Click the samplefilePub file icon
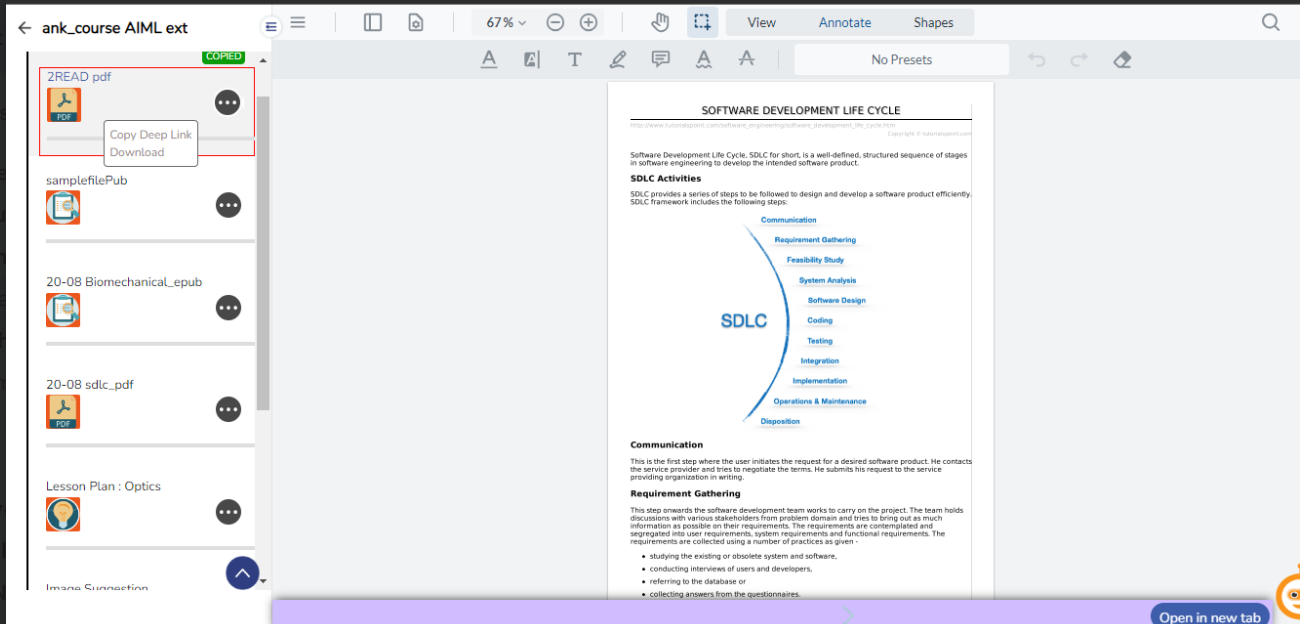This screenshot has width=1300, height=624. pyautogui.click(x=63, y=207)
